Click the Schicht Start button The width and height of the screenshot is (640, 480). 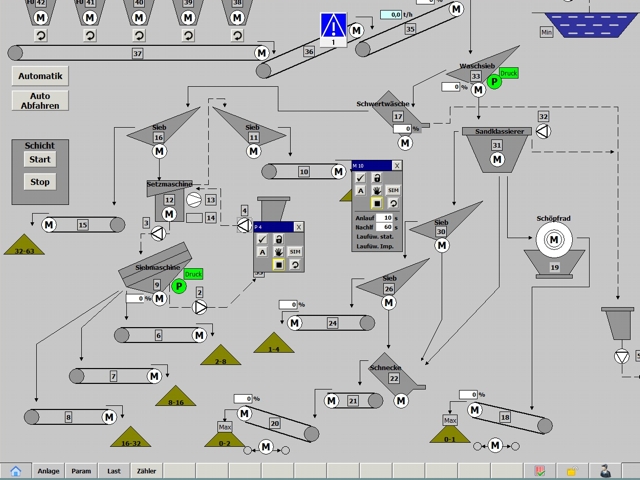(40, 160)
